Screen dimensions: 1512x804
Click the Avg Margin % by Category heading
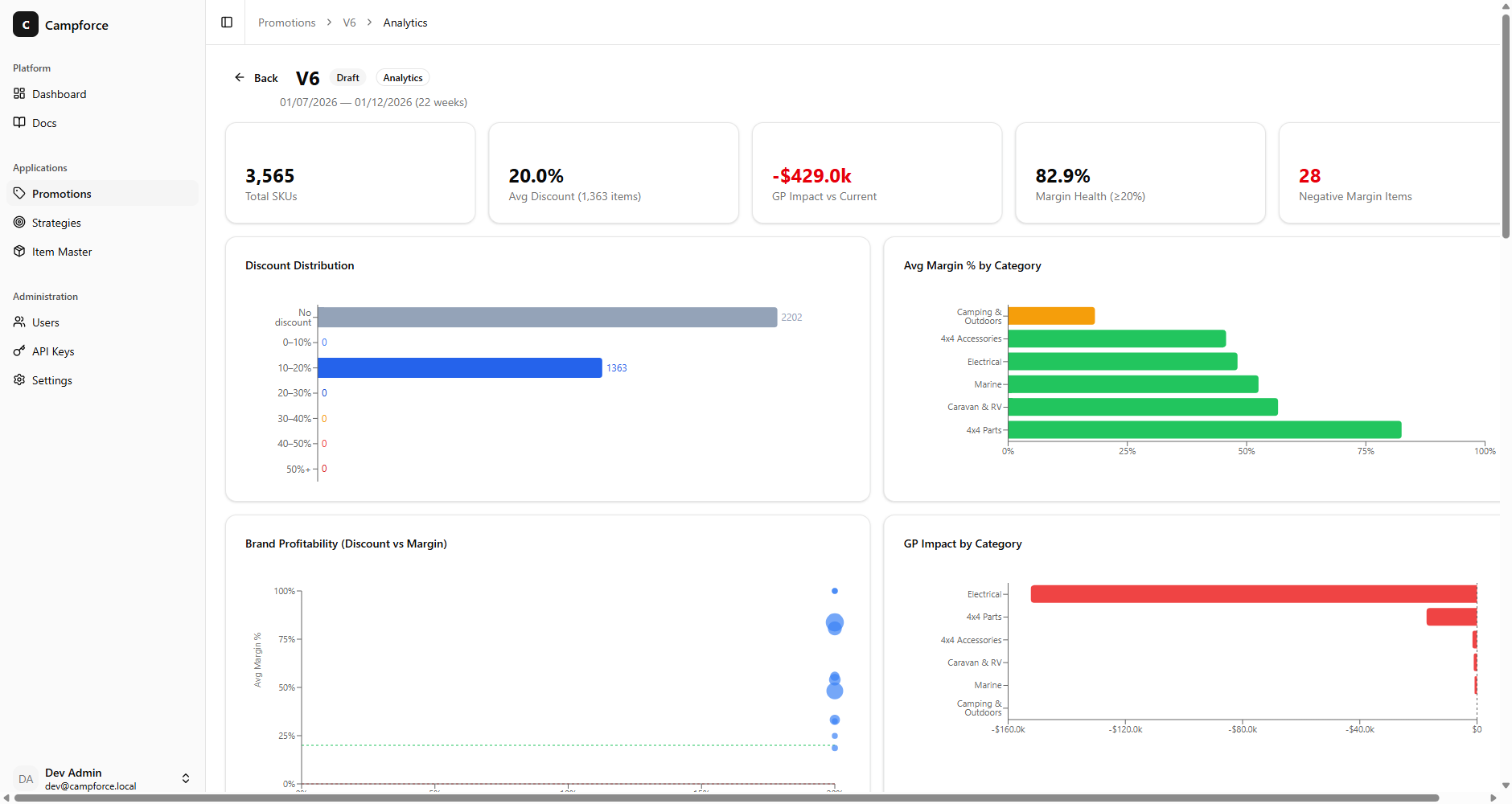[x=972, y=265]
